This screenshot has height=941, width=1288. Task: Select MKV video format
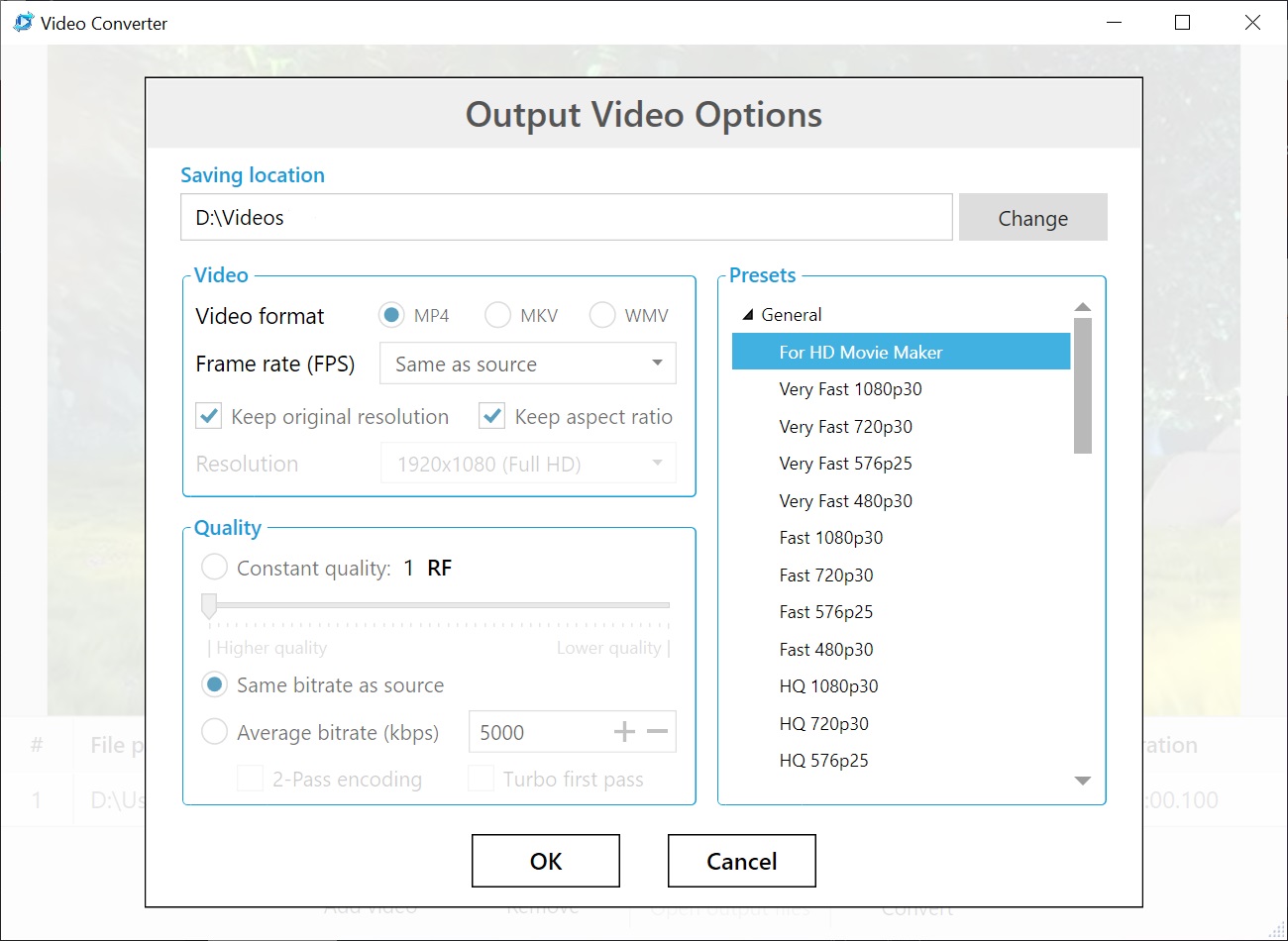coord(497,315)
